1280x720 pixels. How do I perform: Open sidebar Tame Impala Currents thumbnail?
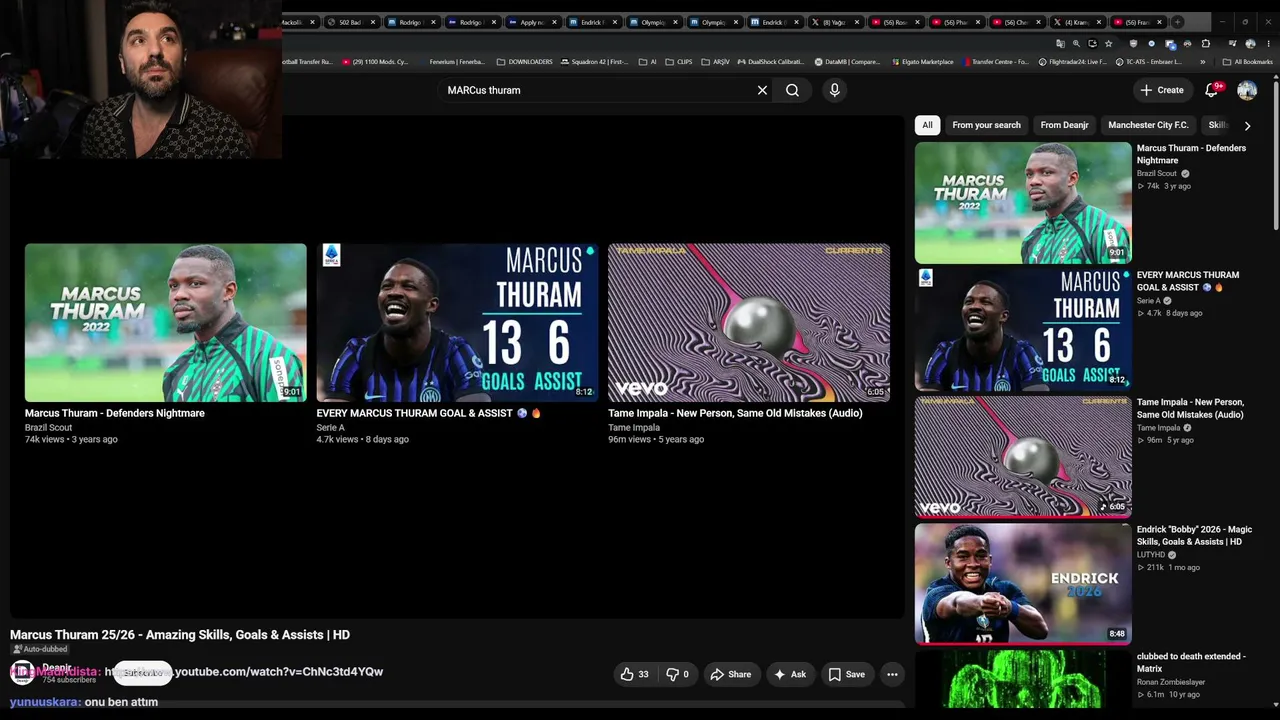pyautogui.click(x=1023, y=457)
